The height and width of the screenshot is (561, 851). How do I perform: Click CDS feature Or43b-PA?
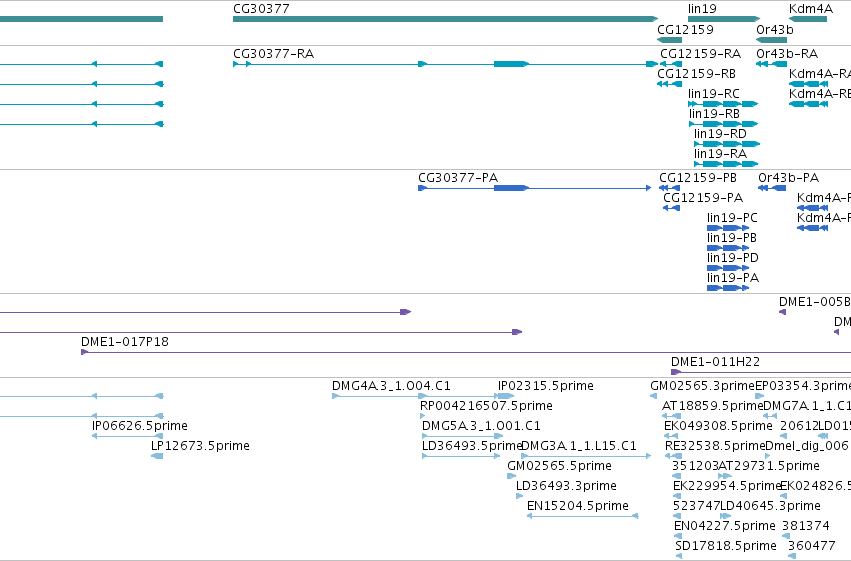click(772, 188)
